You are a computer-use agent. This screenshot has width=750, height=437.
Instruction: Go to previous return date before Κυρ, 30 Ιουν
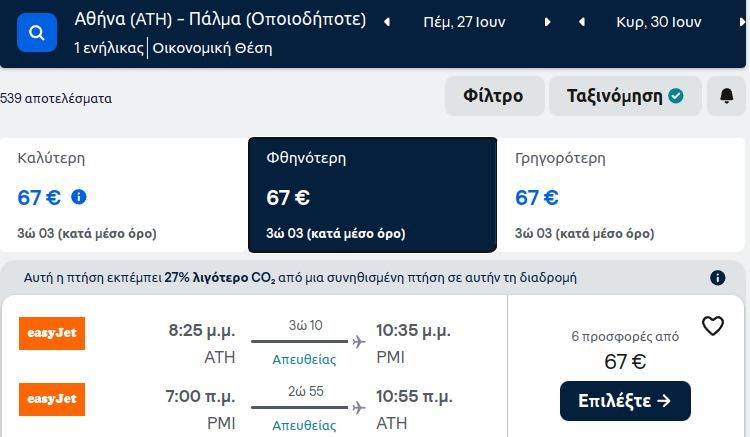[x=582, y=22]
